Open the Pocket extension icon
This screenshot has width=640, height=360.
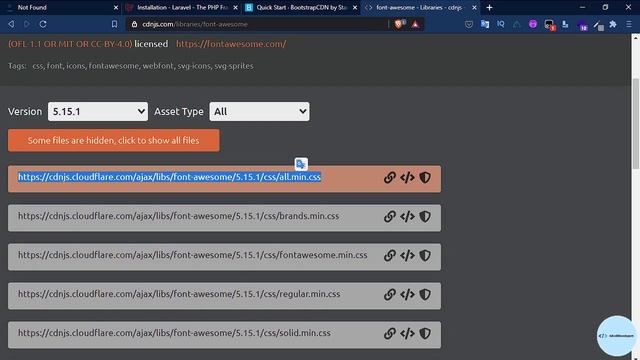point(469,24)
